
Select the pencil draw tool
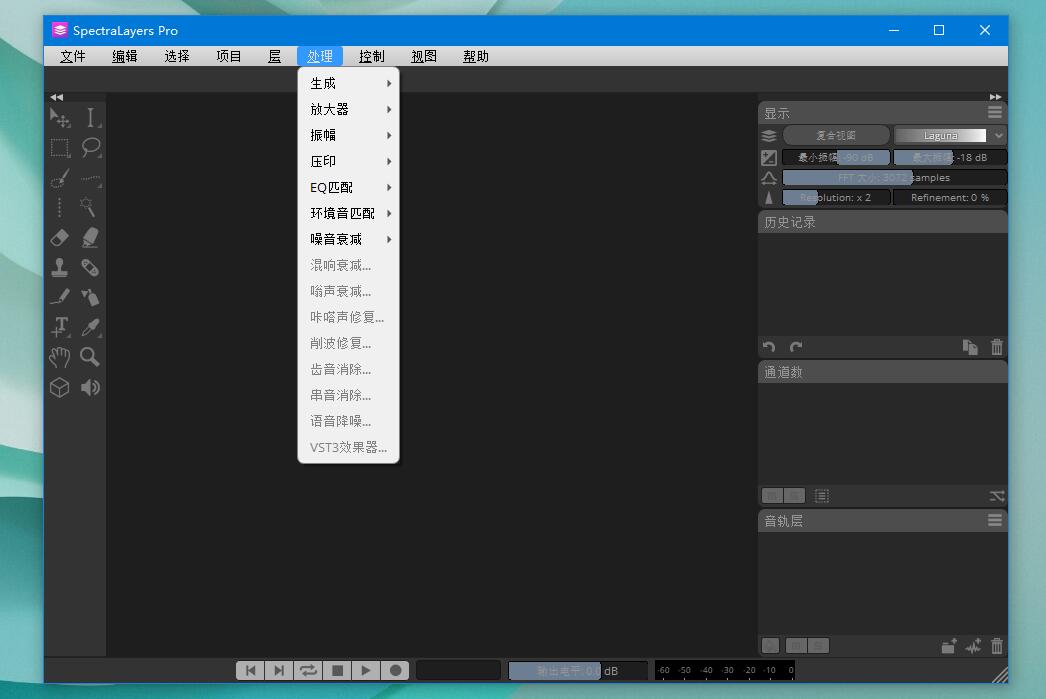(x=60, y=297)
